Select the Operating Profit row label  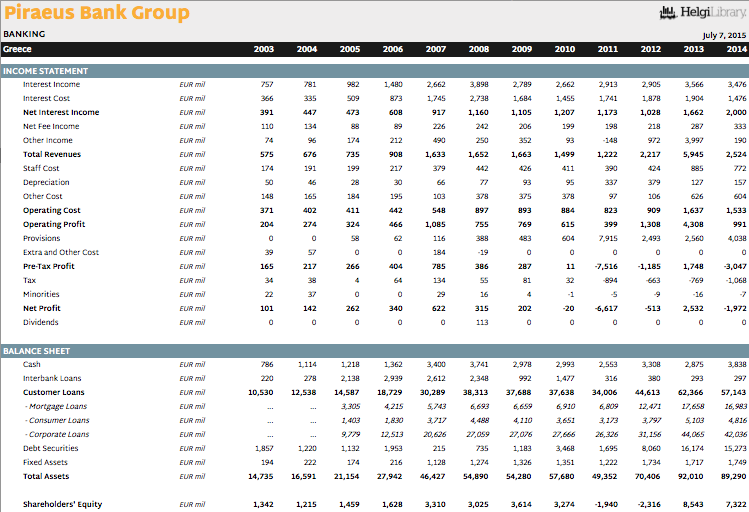tap(54, 224)
